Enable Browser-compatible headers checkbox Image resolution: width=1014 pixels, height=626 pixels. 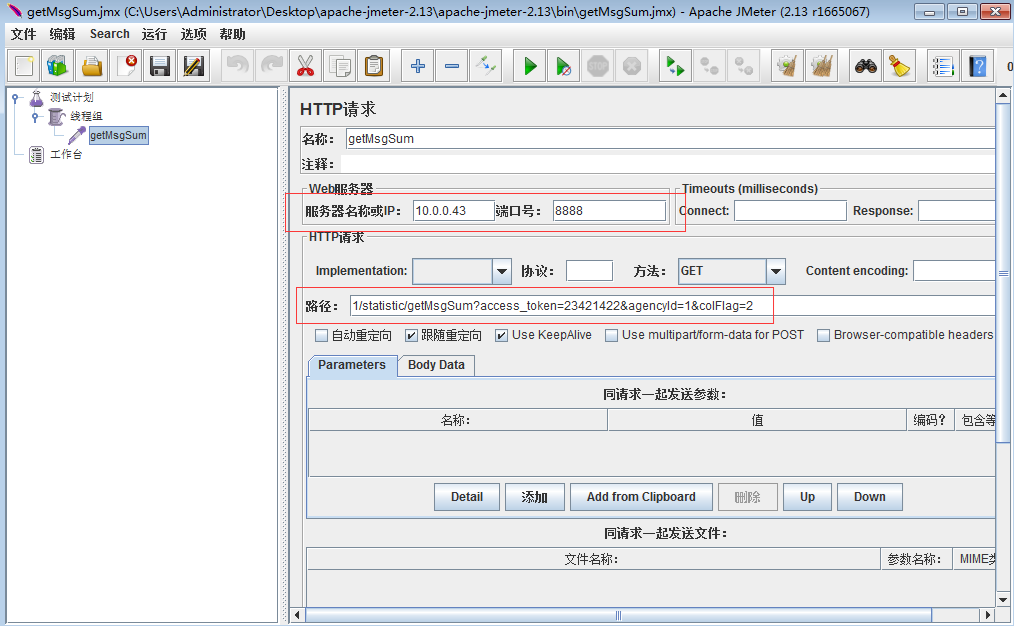823,336
